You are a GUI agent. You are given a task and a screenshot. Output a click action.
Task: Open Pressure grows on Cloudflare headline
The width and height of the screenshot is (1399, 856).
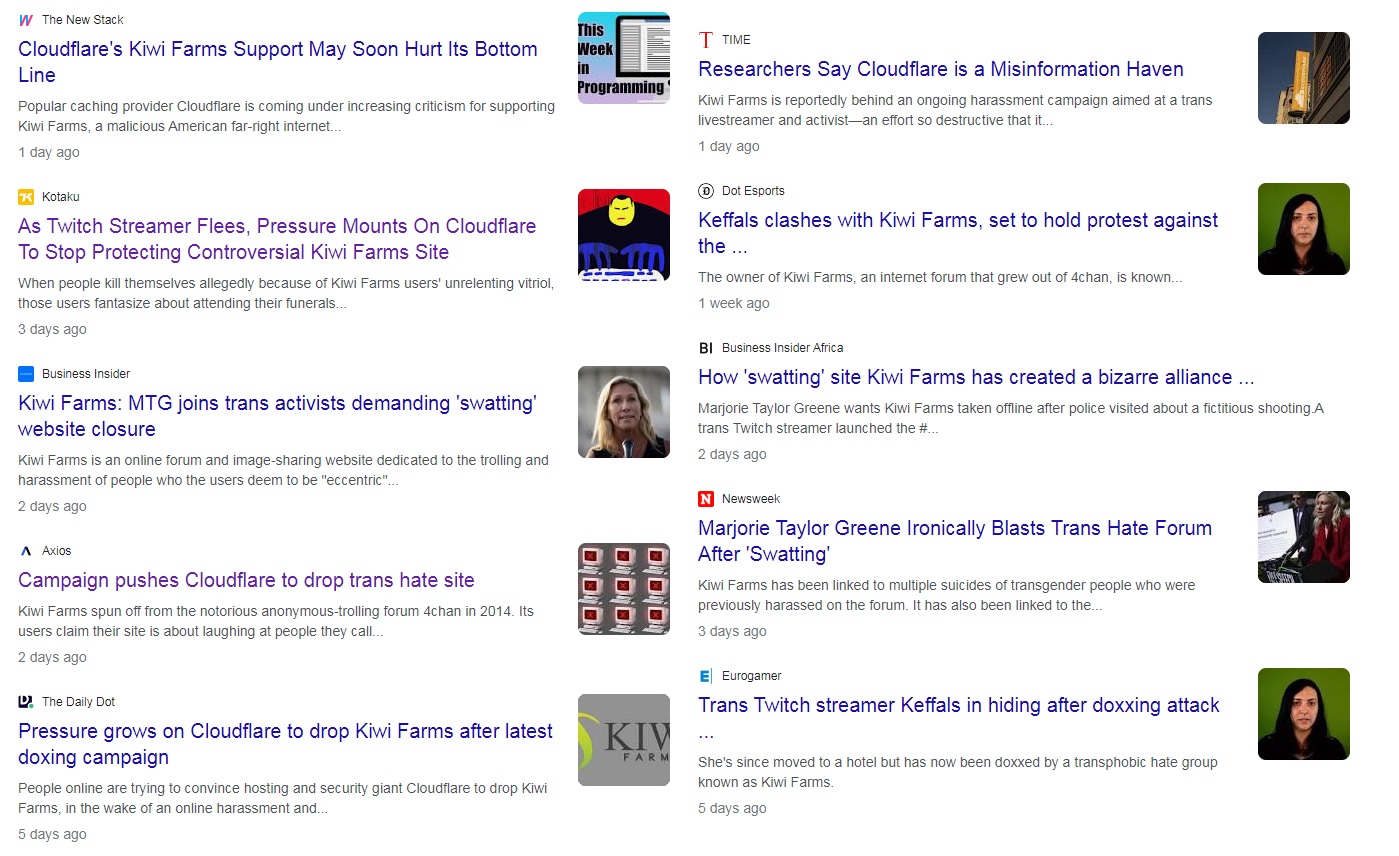click(x=285, y=744)
